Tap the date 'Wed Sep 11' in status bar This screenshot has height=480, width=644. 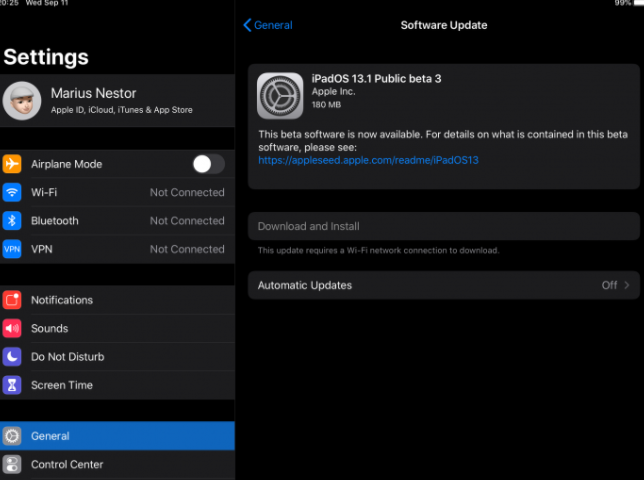47,3
